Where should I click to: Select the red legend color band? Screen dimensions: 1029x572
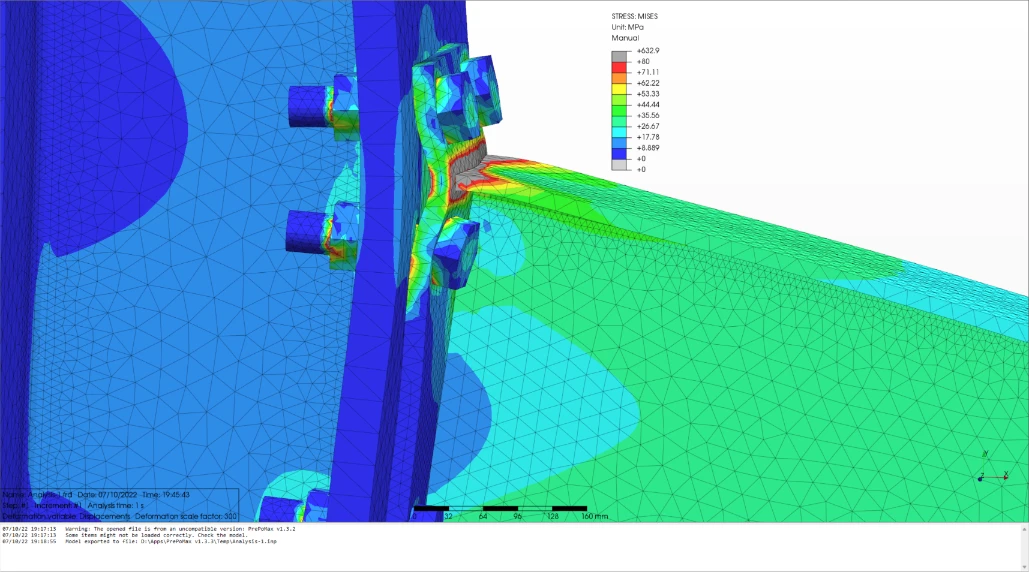click(x=620, y=66)
